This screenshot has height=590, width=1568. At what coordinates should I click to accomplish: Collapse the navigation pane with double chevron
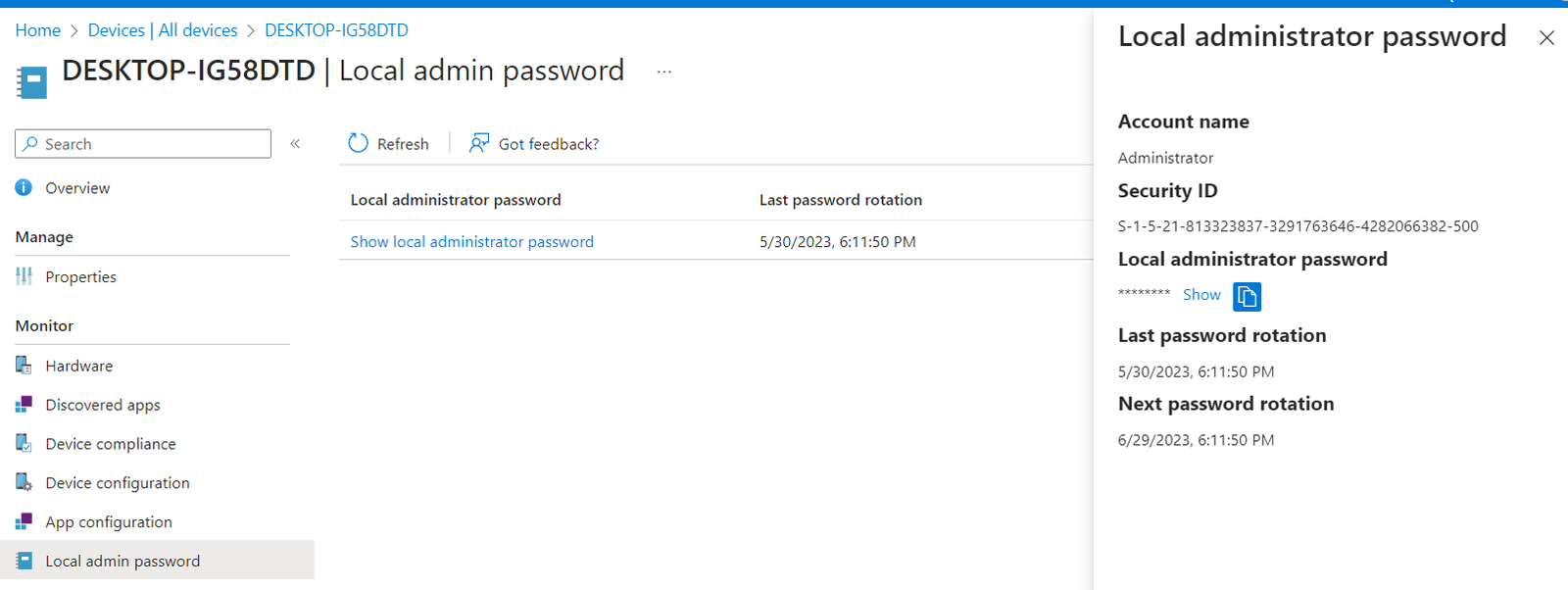pyautogui.click(x=295, y=143)
